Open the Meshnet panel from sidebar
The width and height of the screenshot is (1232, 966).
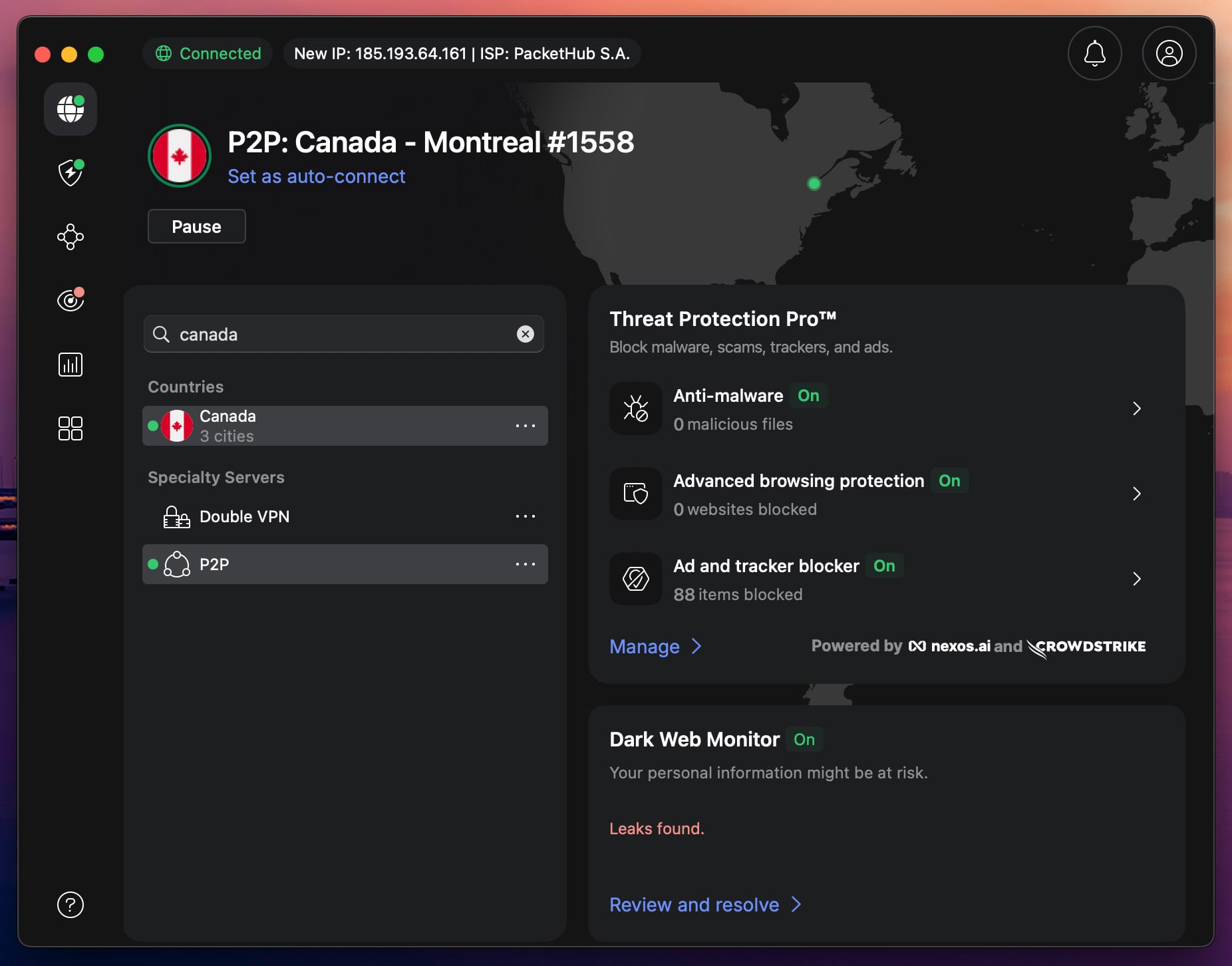tap(70, 238)
